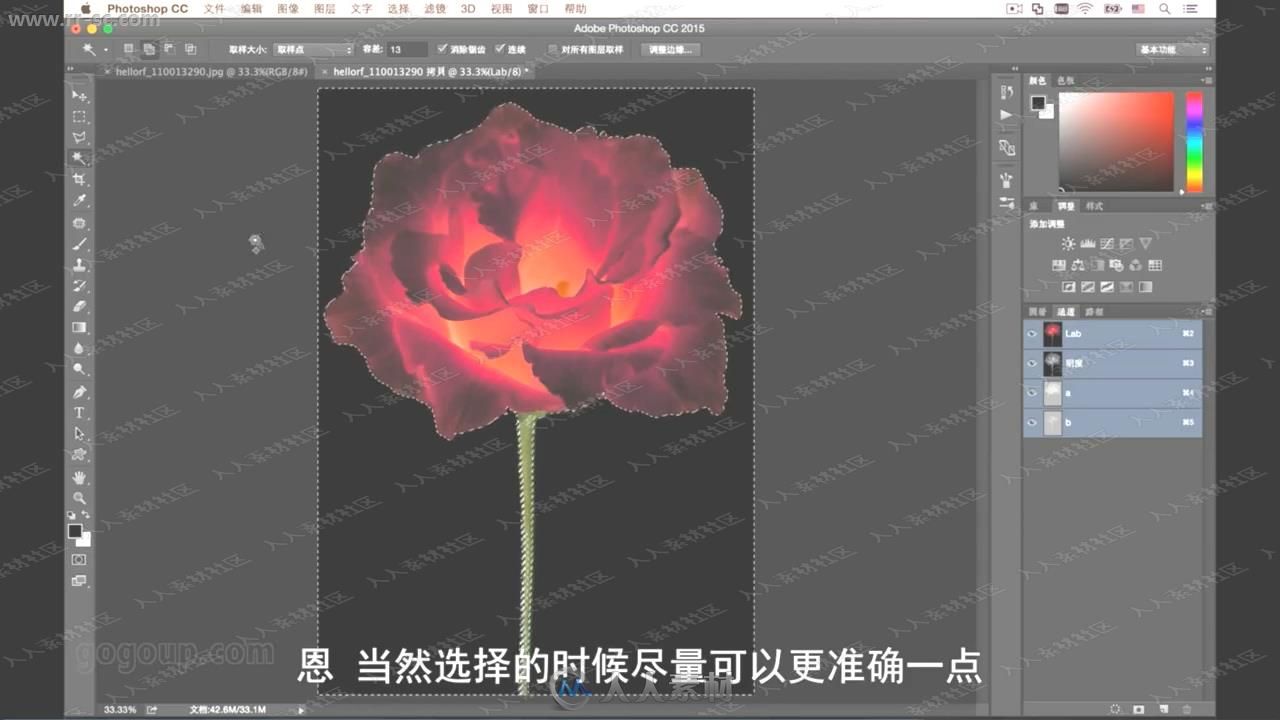Select the Move tool
The image size is (1280, 720).
click(x=79, y=95)
